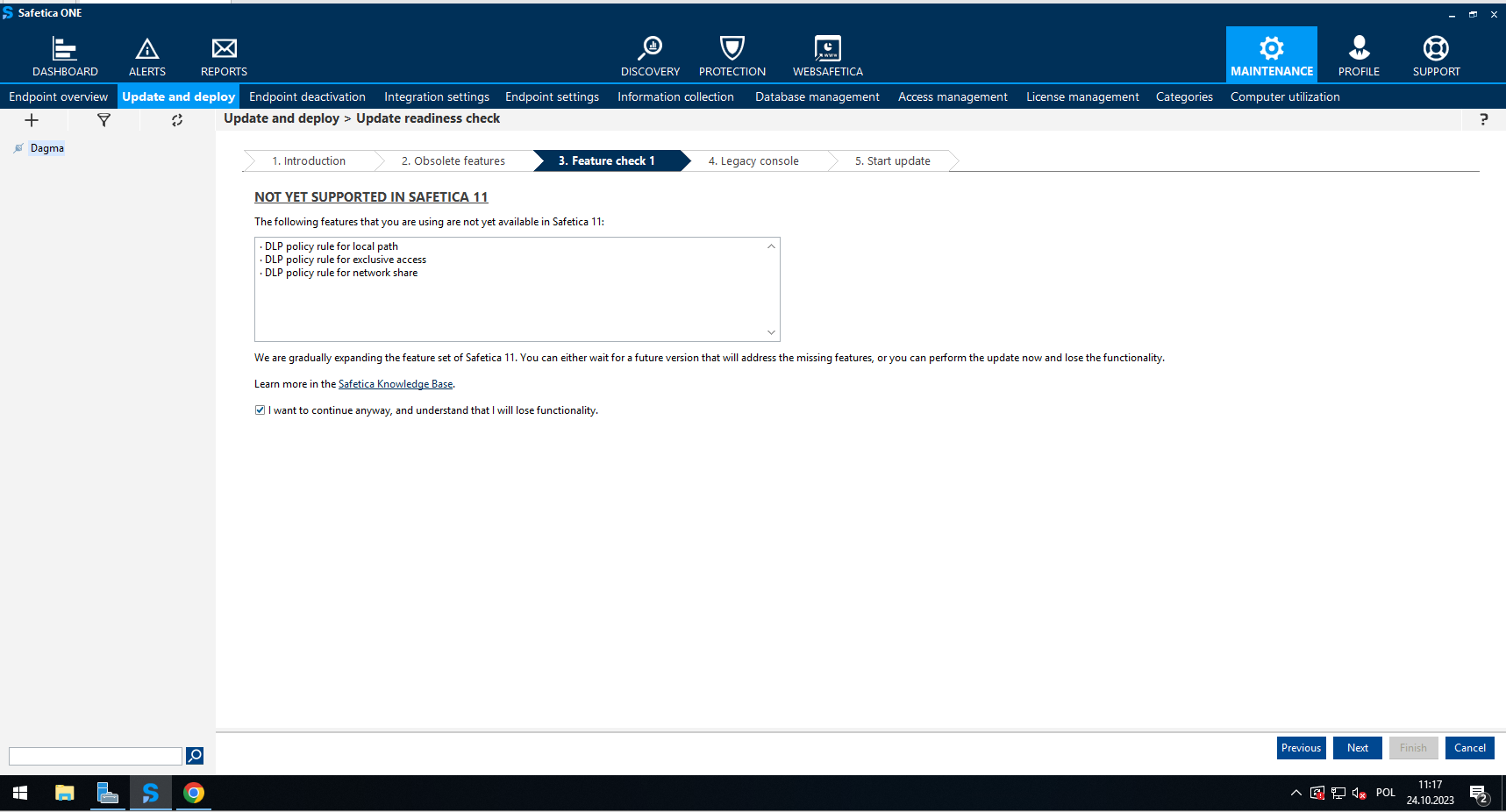
Task: Click the search magnifier button
Action: pos(195,756)
